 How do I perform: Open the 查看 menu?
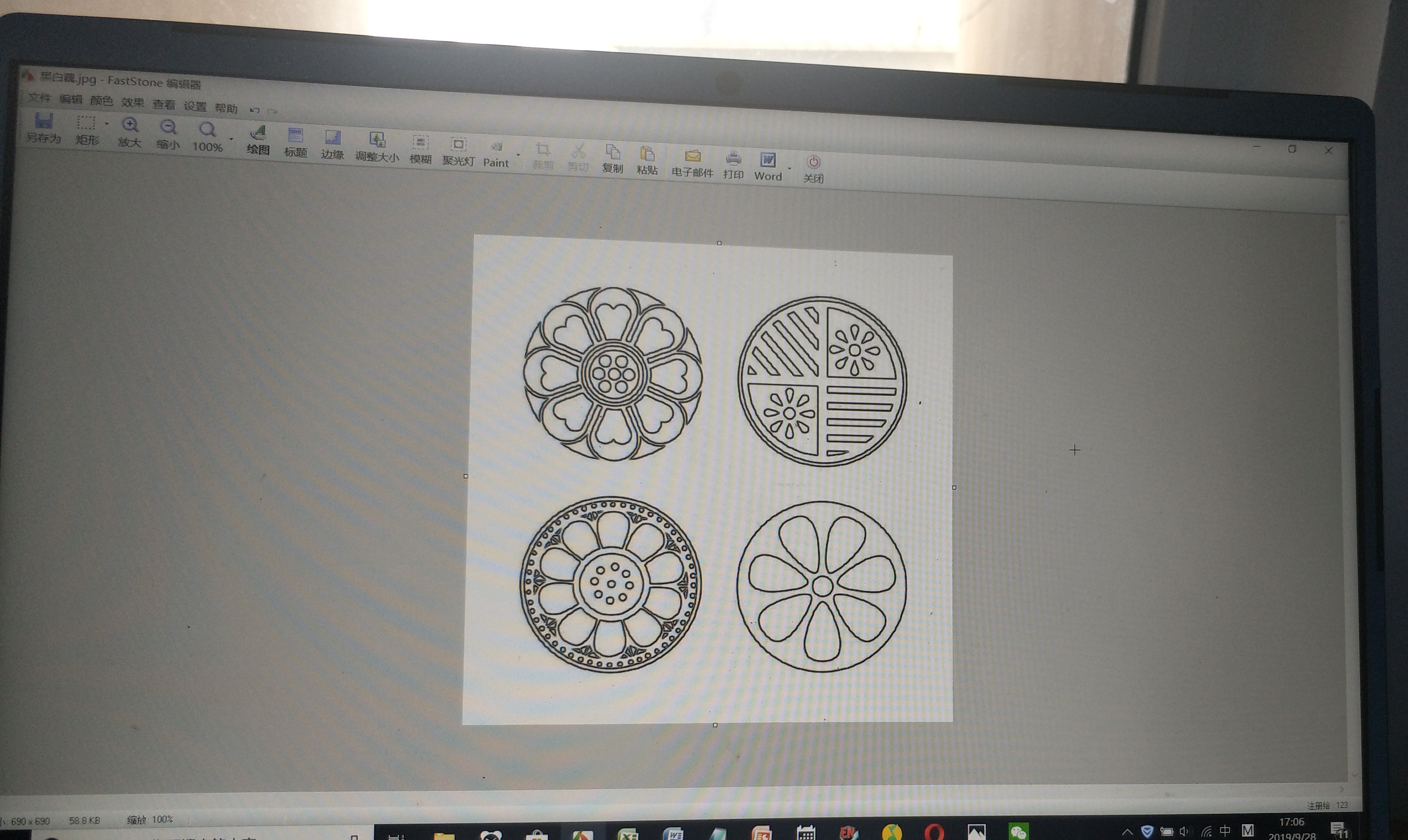coord(164,105)
